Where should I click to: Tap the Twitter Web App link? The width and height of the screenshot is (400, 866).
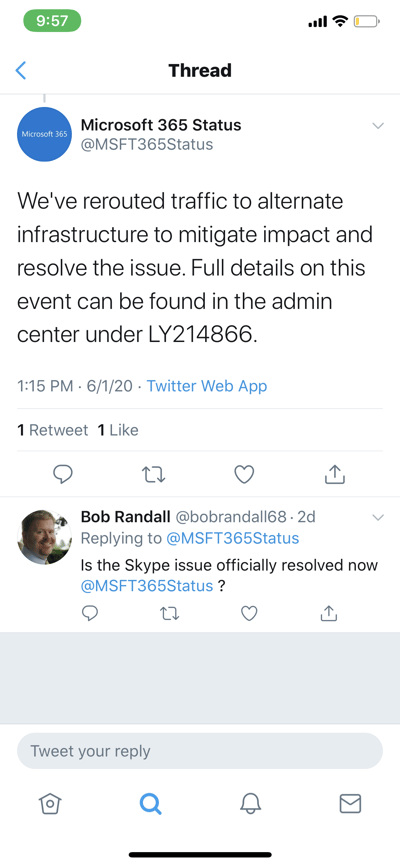click(x=207, y=386)
